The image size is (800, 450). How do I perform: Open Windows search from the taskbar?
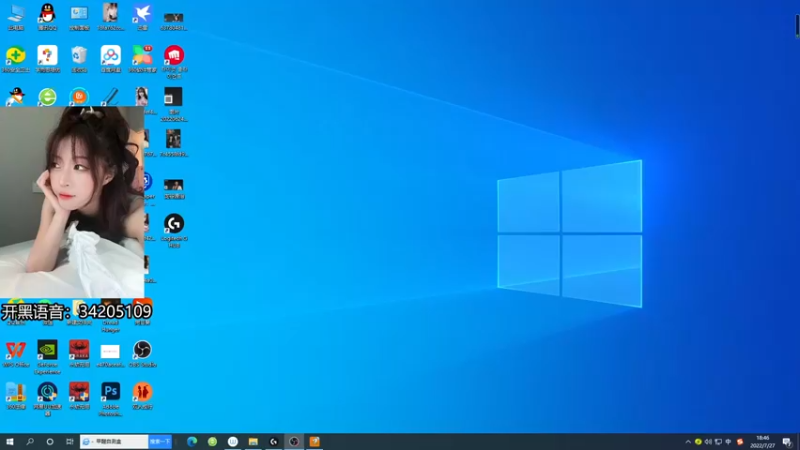(30, 442)
